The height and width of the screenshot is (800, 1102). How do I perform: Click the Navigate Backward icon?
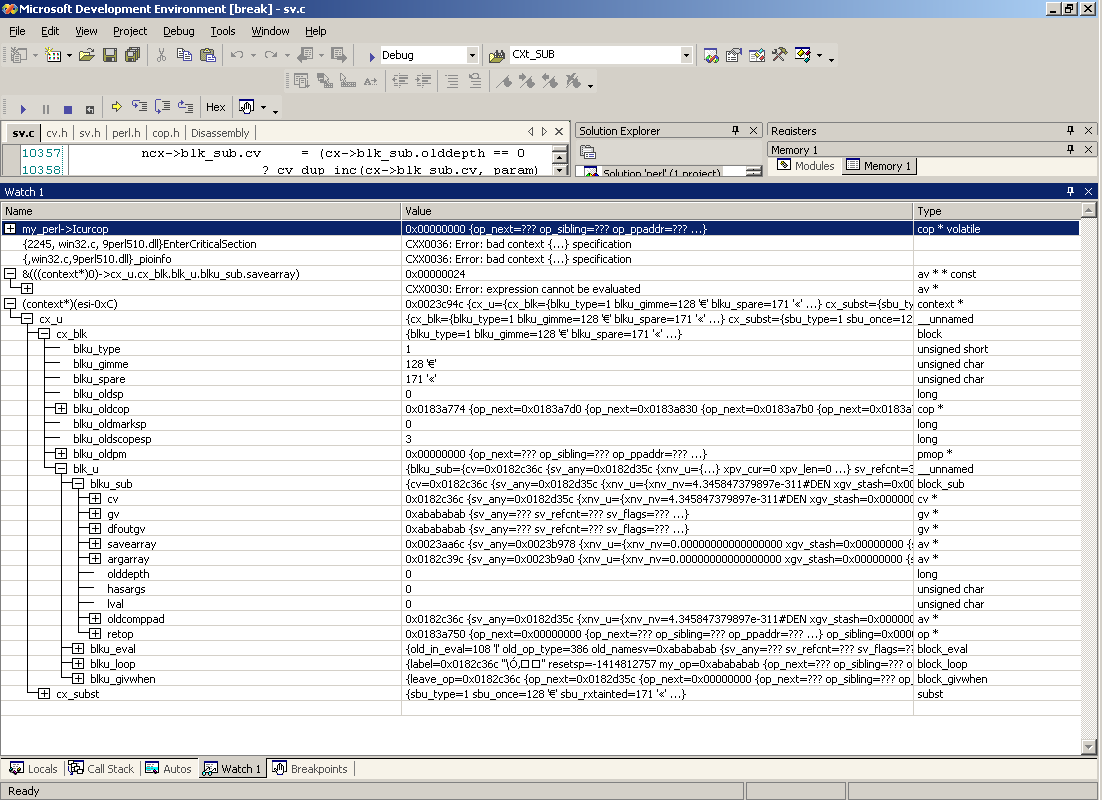pos(305,55)
